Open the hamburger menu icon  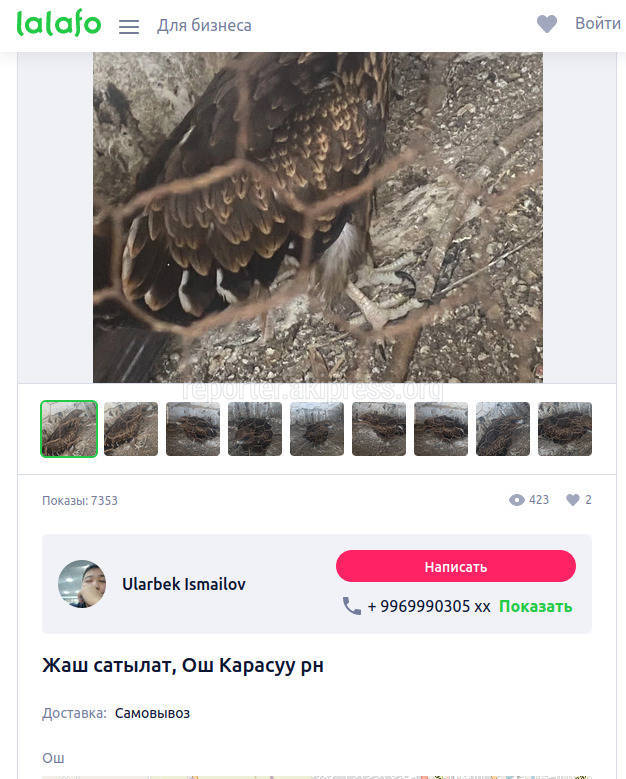pyautogui.click(x=129, y=26)
